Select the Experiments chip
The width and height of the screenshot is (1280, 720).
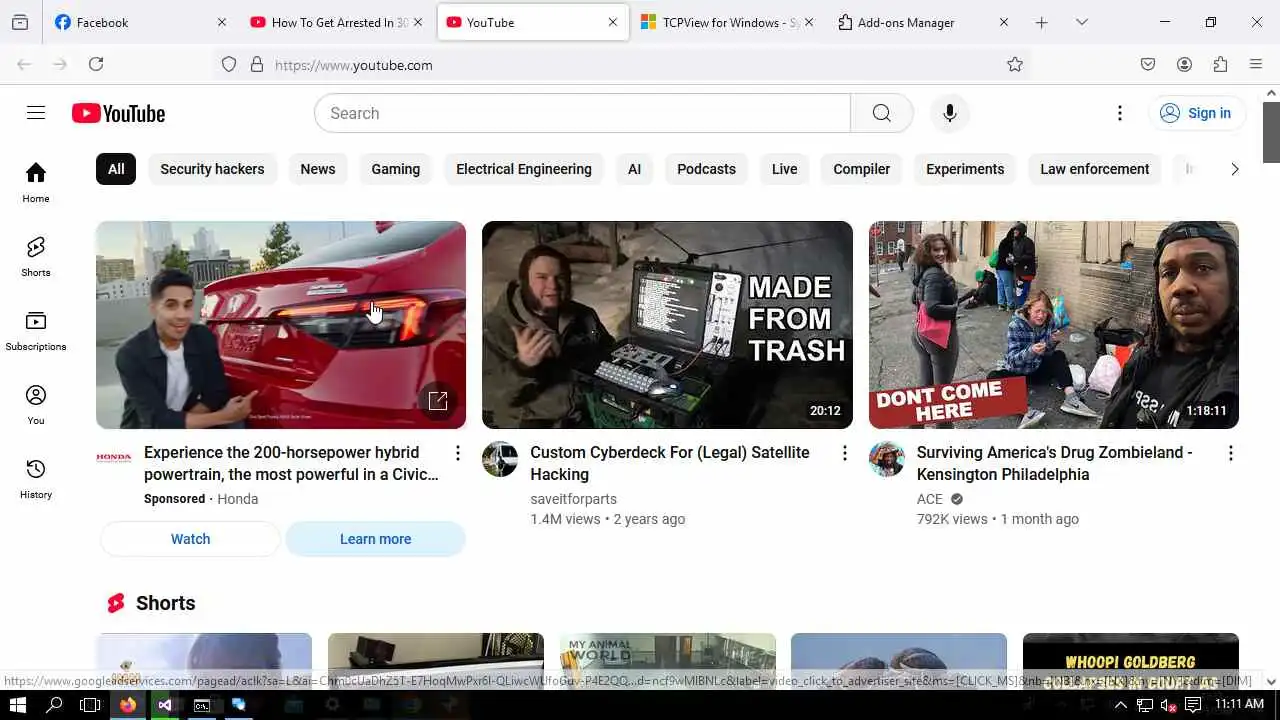[965, 169]
